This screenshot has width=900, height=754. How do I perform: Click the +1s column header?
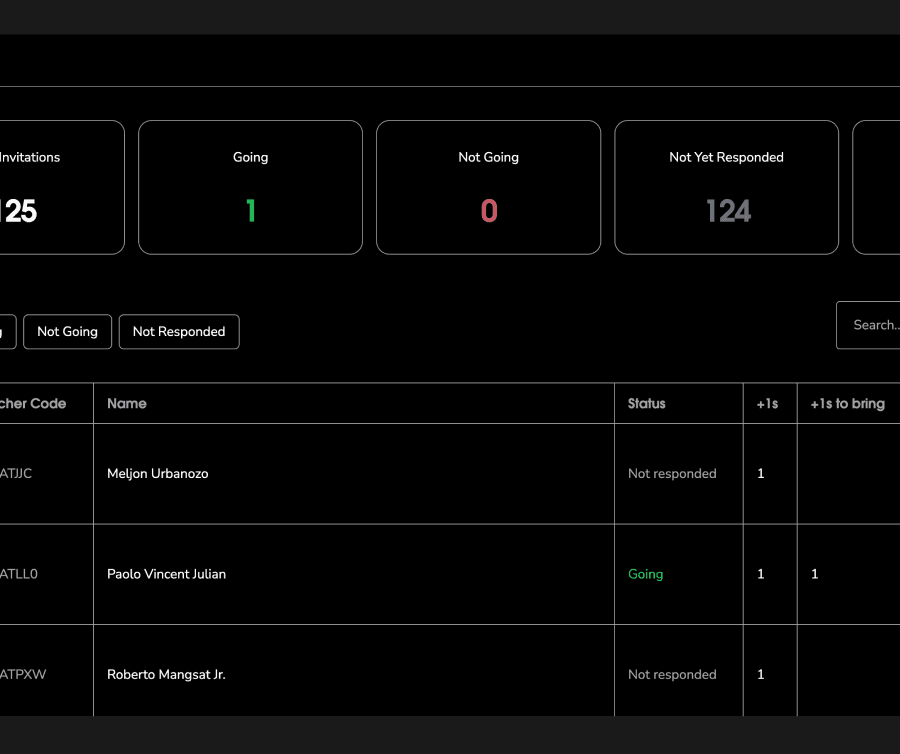767,404
